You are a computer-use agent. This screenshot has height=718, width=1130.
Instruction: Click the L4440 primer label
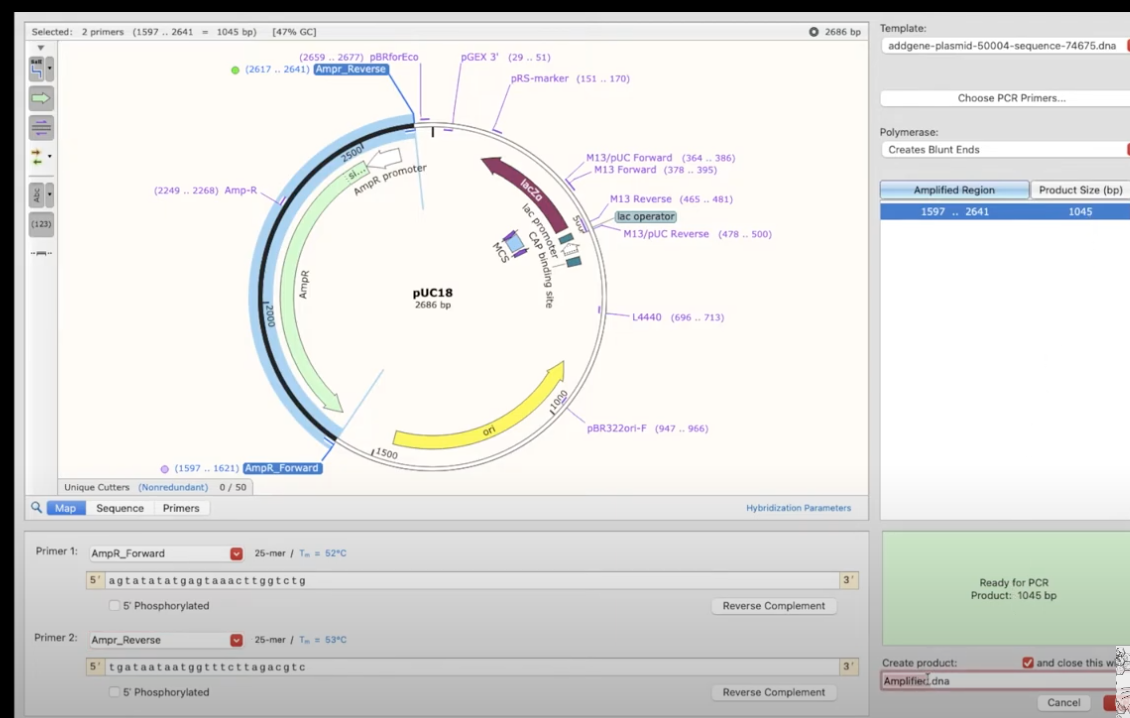(646, 317)
